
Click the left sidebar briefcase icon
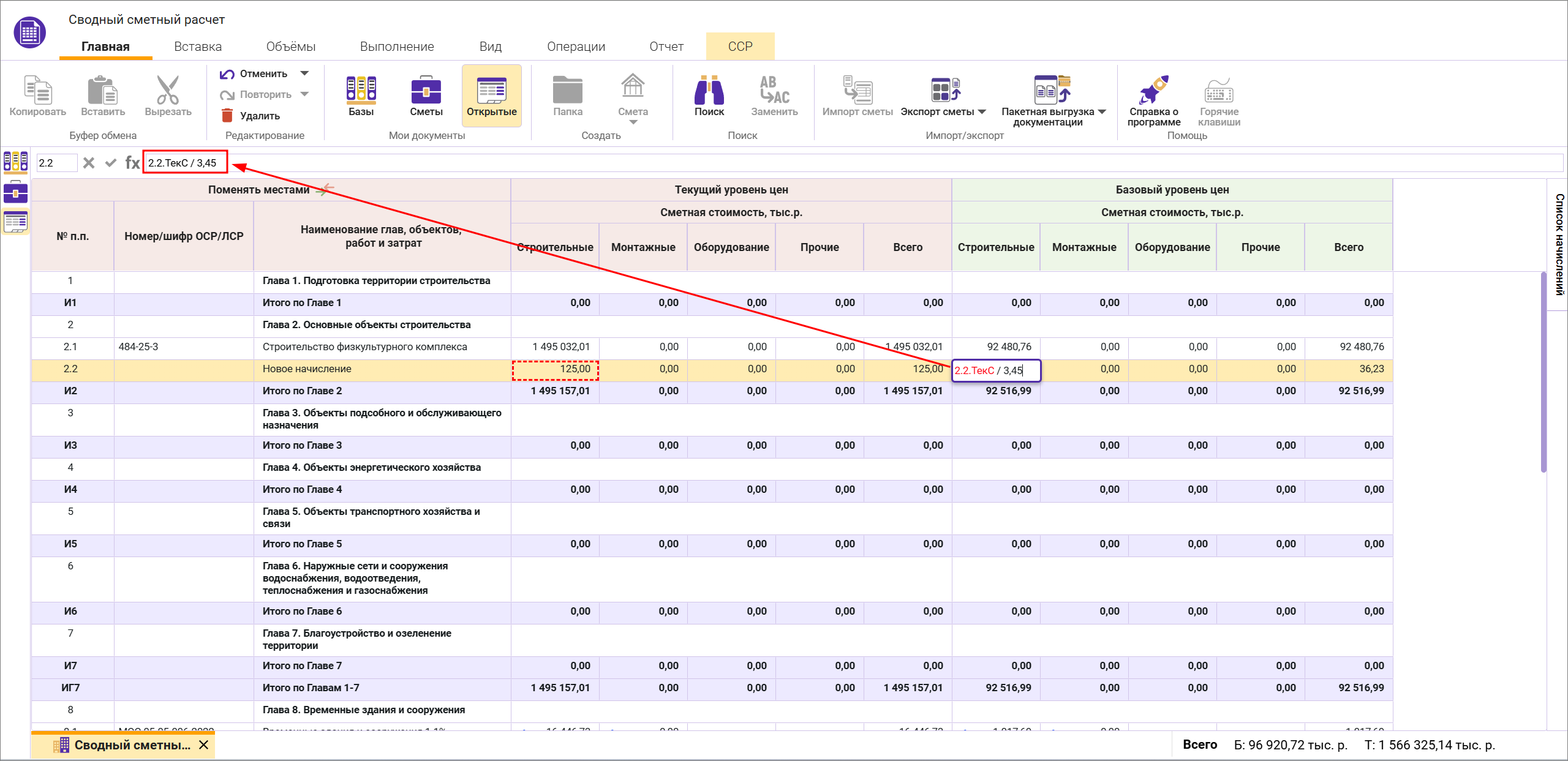15,192
